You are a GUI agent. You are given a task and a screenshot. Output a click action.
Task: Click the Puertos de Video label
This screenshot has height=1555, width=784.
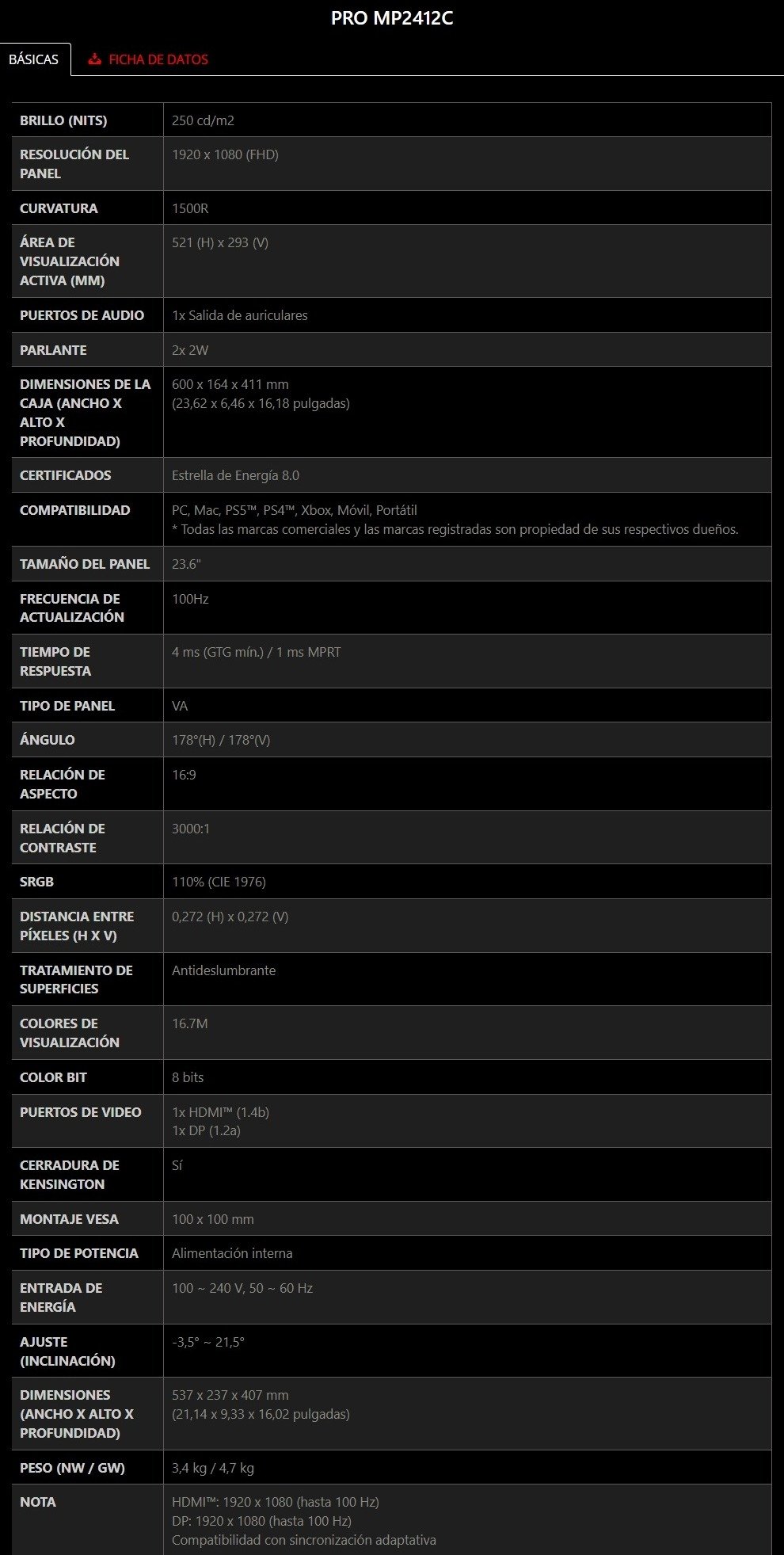coord(80,1112)
